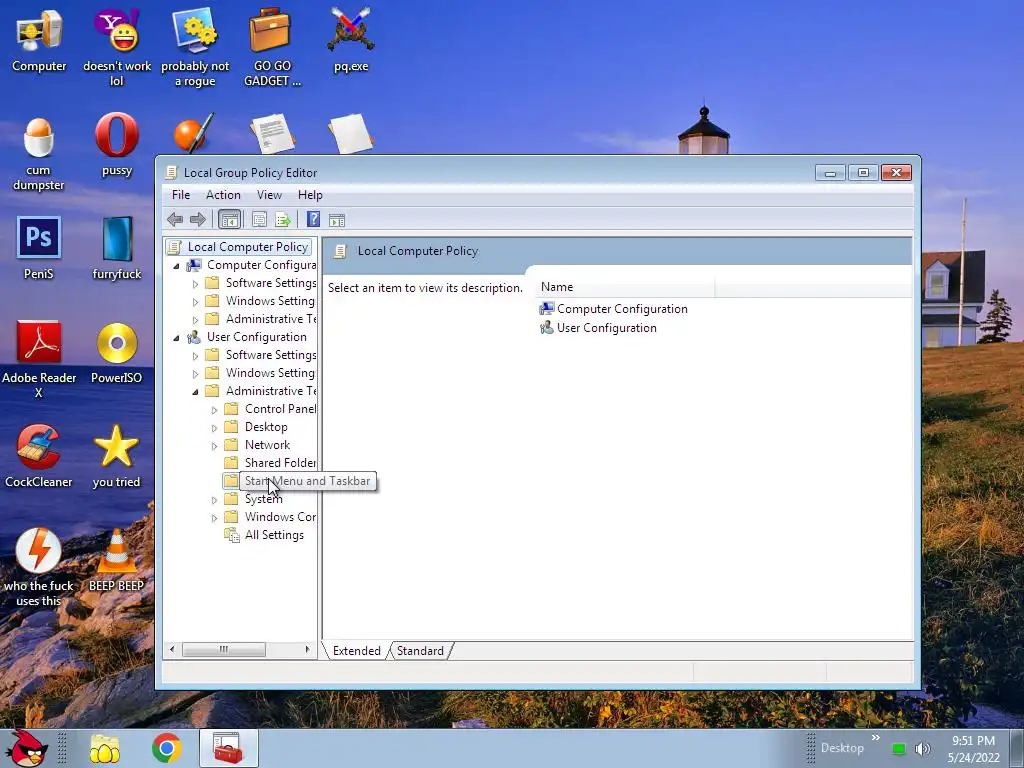Collapse the Computer Configuration tree node

coord(176,266)
